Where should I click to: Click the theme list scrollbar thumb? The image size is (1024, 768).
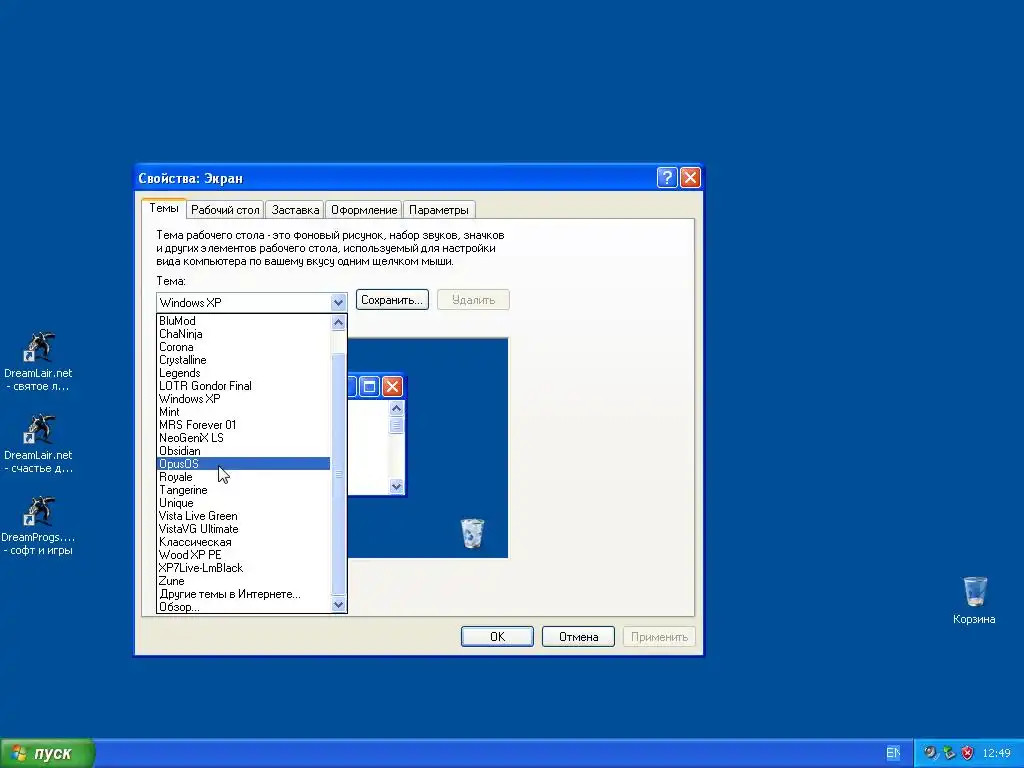pos(338,474)
